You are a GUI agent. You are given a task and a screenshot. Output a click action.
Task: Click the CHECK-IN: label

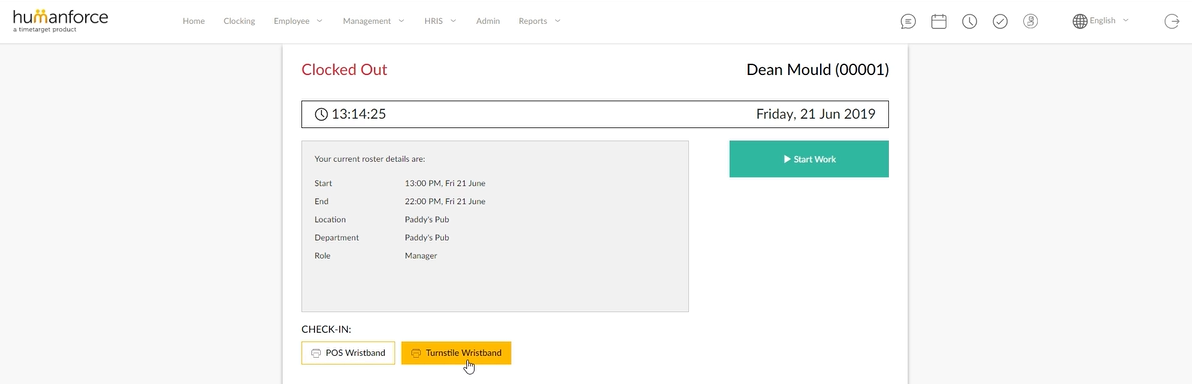tap(326, 329)
